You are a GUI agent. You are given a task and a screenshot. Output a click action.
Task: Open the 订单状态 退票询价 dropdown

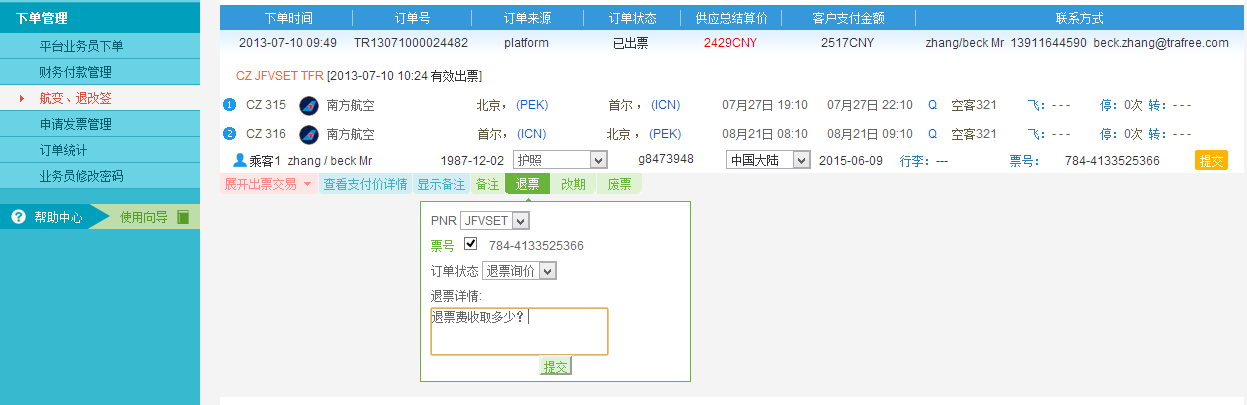(x=519, y=271)
